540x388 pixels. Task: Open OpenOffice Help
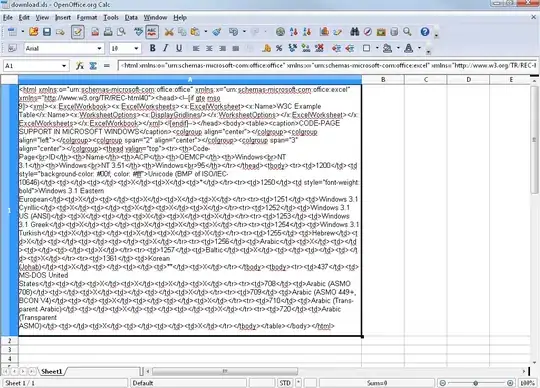click(425, 32)
